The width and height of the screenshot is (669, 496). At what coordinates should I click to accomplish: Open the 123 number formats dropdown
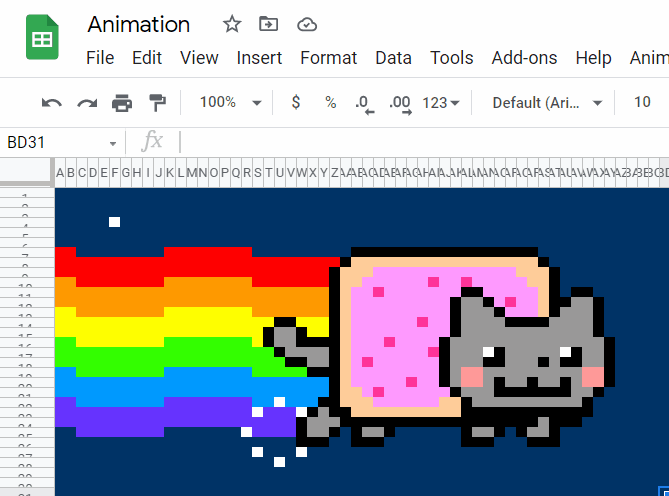[441, 103]
